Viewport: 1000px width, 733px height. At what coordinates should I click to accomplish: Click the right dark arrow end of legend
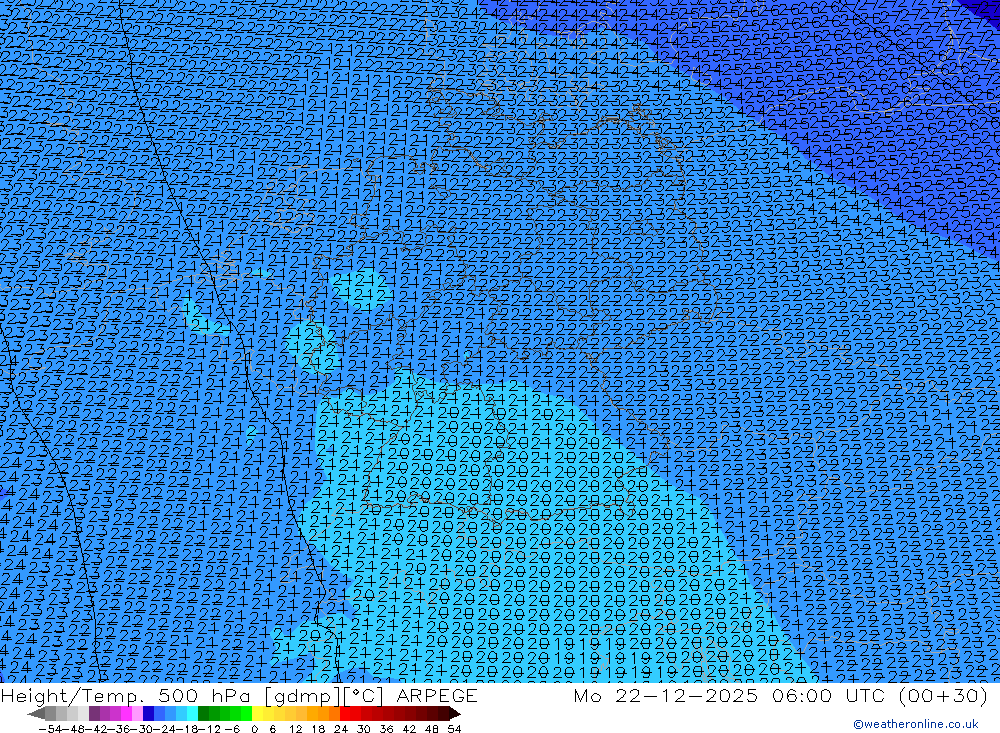click(x=455, y=713)
